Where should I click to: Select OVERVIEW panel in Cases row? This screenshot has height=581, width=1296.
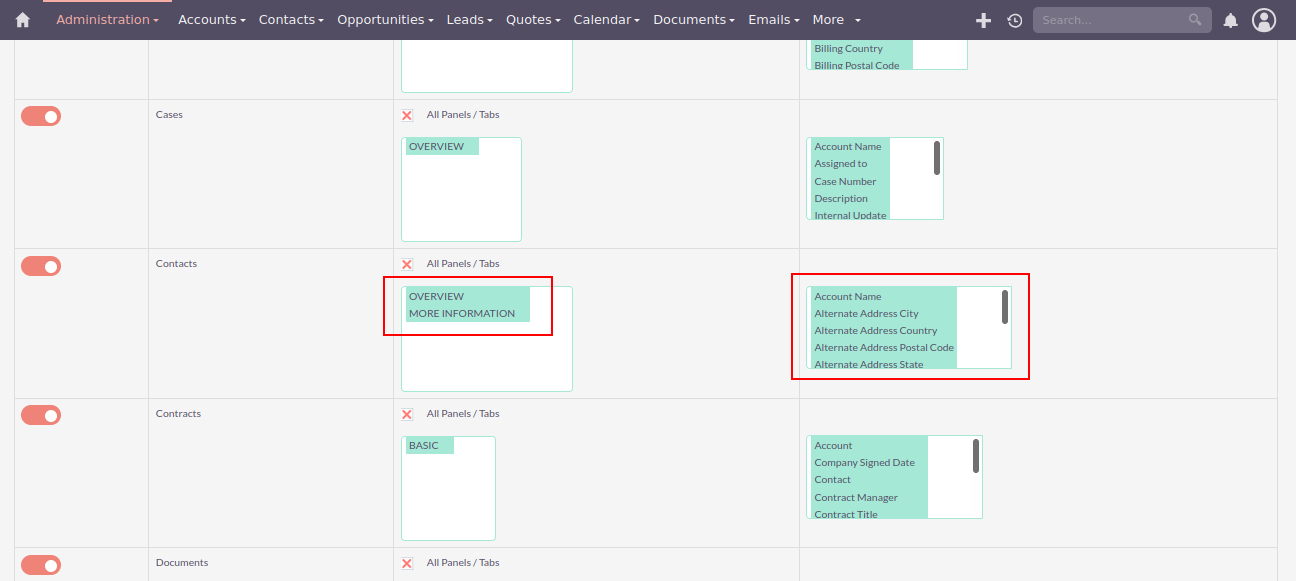(x=442, y=147)
